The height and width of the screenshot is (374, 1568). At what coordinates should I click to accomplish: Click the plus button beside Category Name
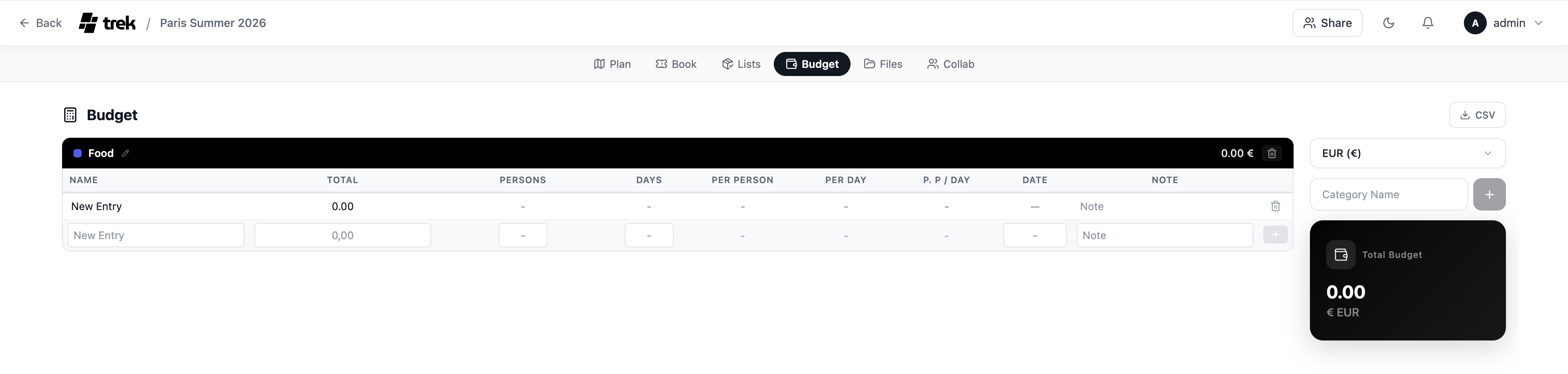(x=1489, y=194)
